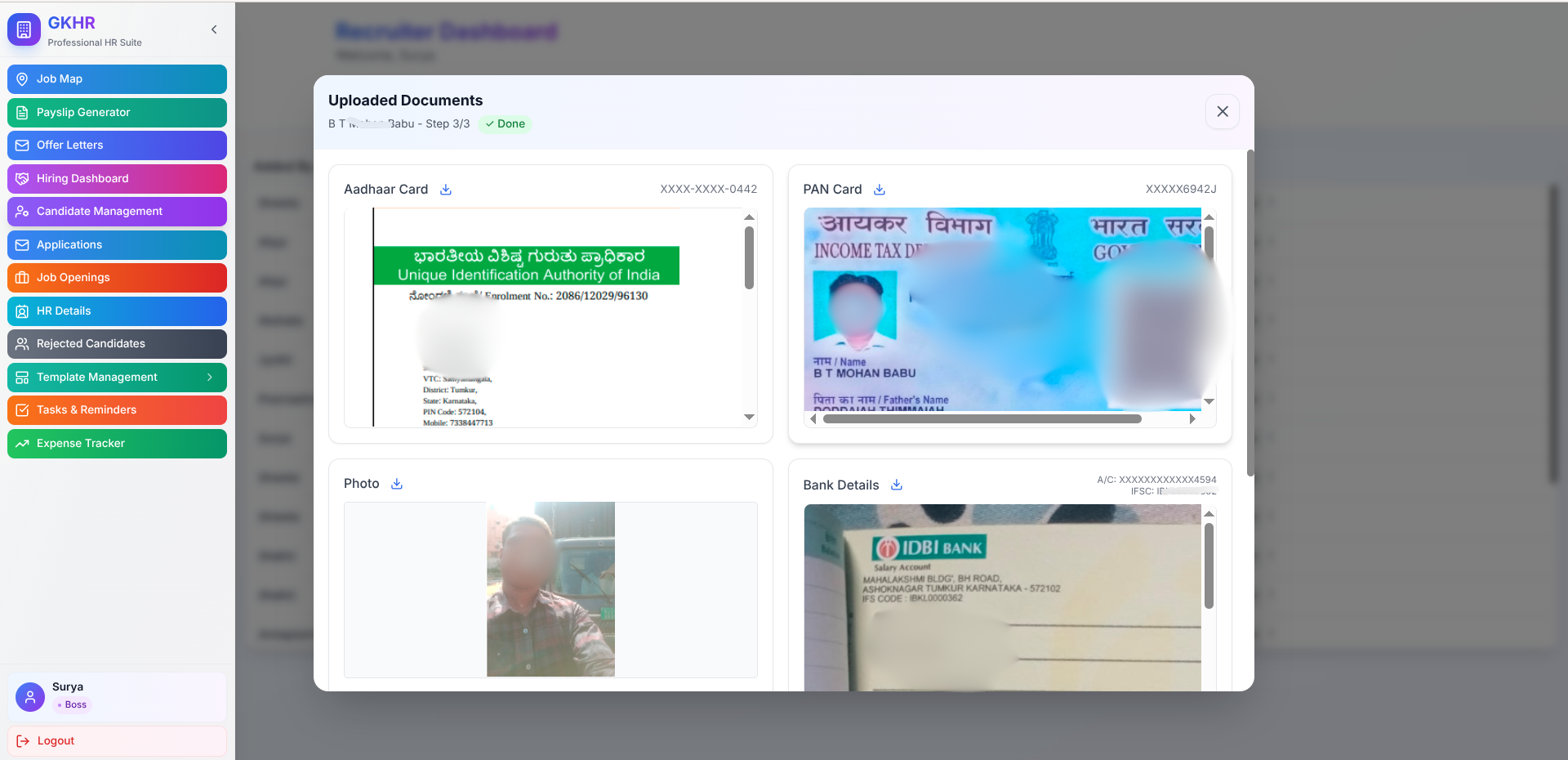Download the PAN Card document

(880, 189)
